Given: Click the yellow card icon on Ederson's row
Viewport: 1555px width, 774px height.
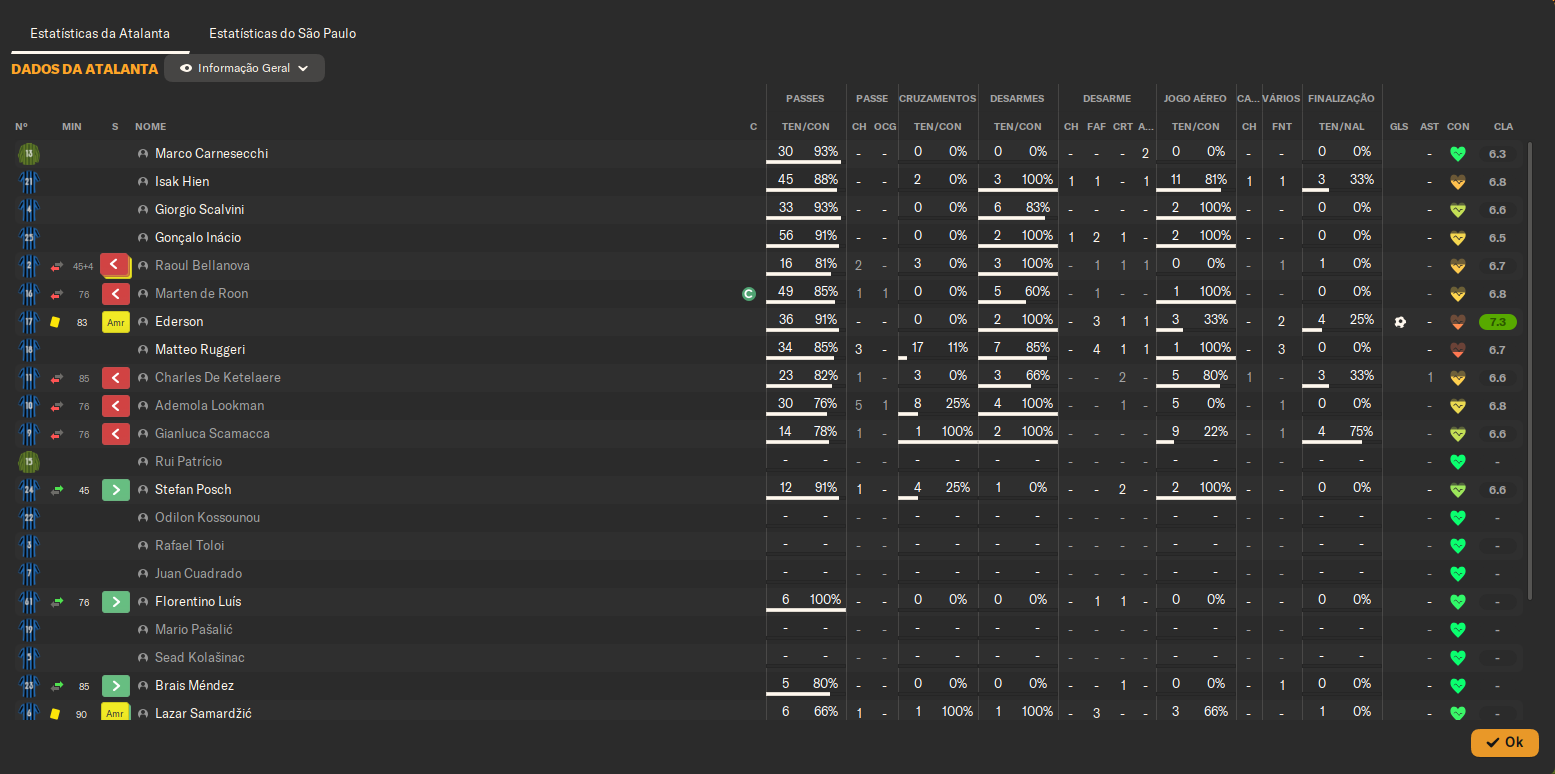Looking at the screenshot, I should [x=56, y=322].
